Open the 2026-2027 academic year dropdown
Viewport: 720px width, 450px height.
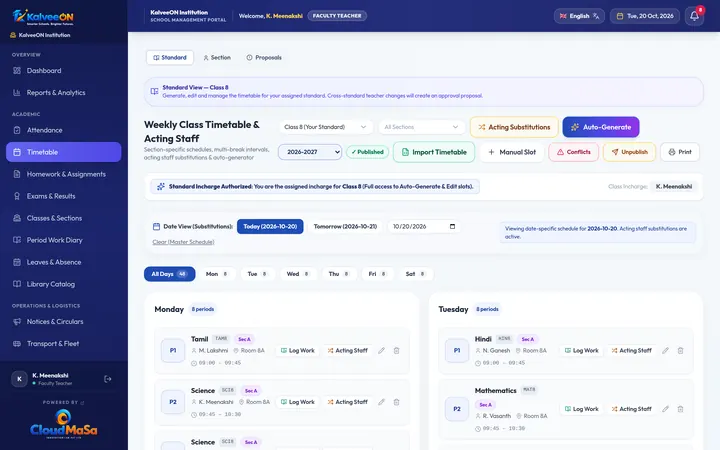pyautogui.click(x=310, y=152)
